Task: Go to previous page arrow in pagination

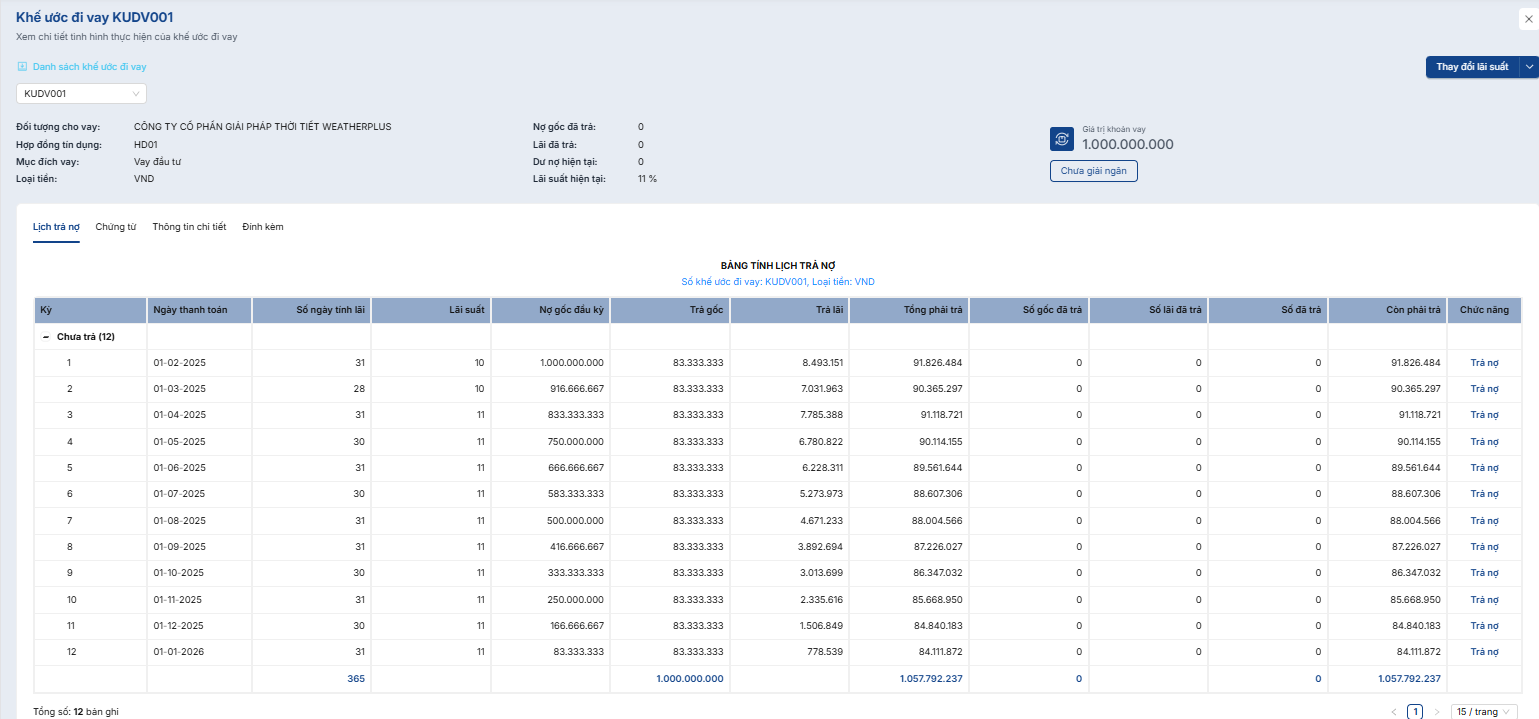Action: coord(1393,712)
